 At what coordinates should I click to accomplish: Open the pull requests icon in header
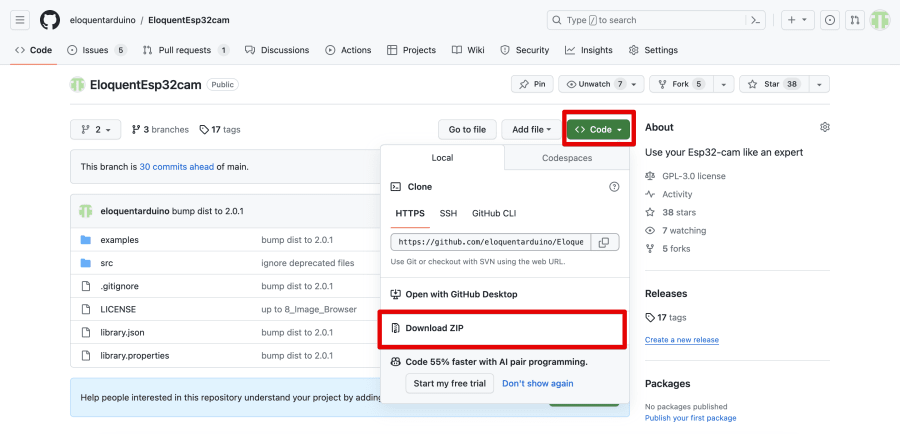click(x=855, y=20)
